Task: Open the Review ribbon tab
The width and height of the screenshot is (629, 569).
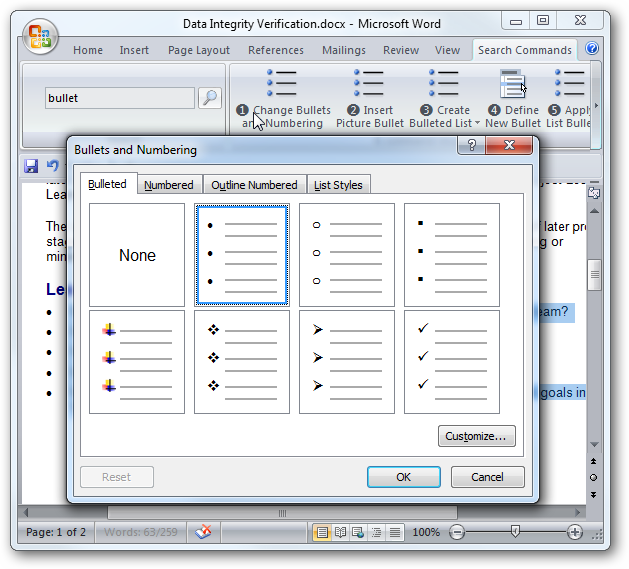Action: pos(401,50)
